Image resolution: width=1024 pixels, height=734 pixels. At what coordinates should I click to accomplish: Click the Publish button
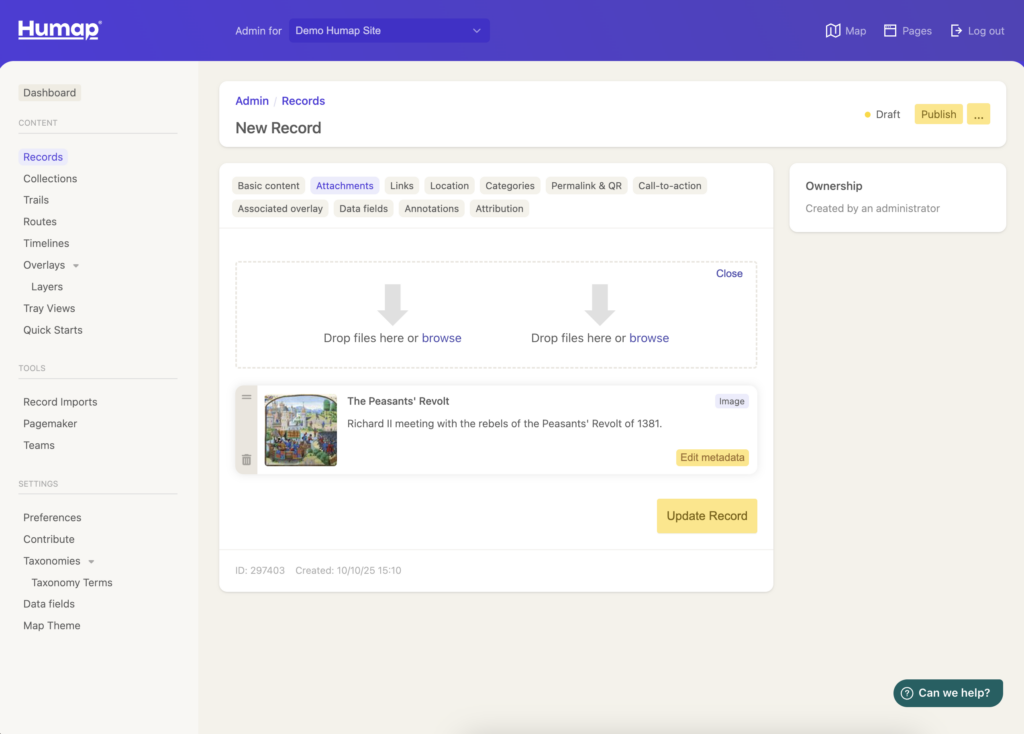click(x=938, y=114)
